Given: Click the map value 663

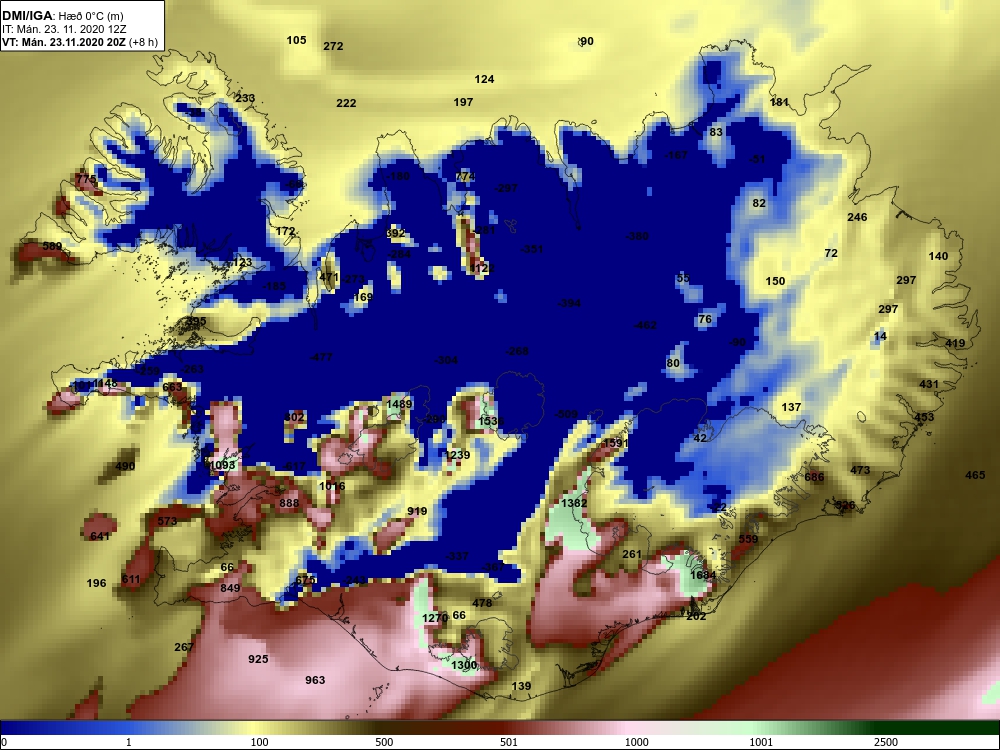Looking at the screenshot, I should (x=172, y=387).
